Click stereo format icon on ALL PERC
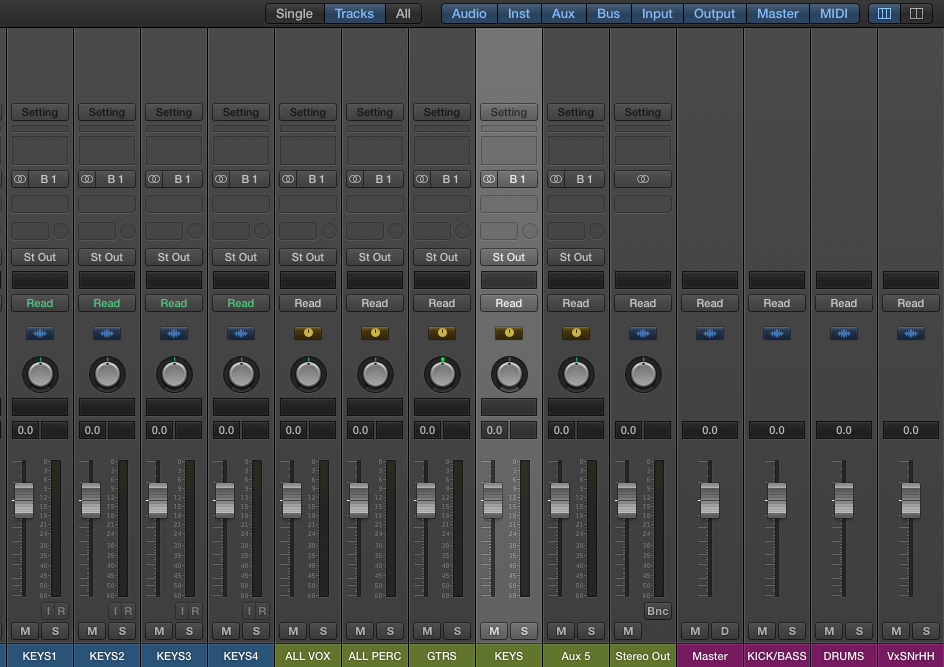The height and width of the screenshot is (667, 944). pyautogui.click(x=355, y=179)
